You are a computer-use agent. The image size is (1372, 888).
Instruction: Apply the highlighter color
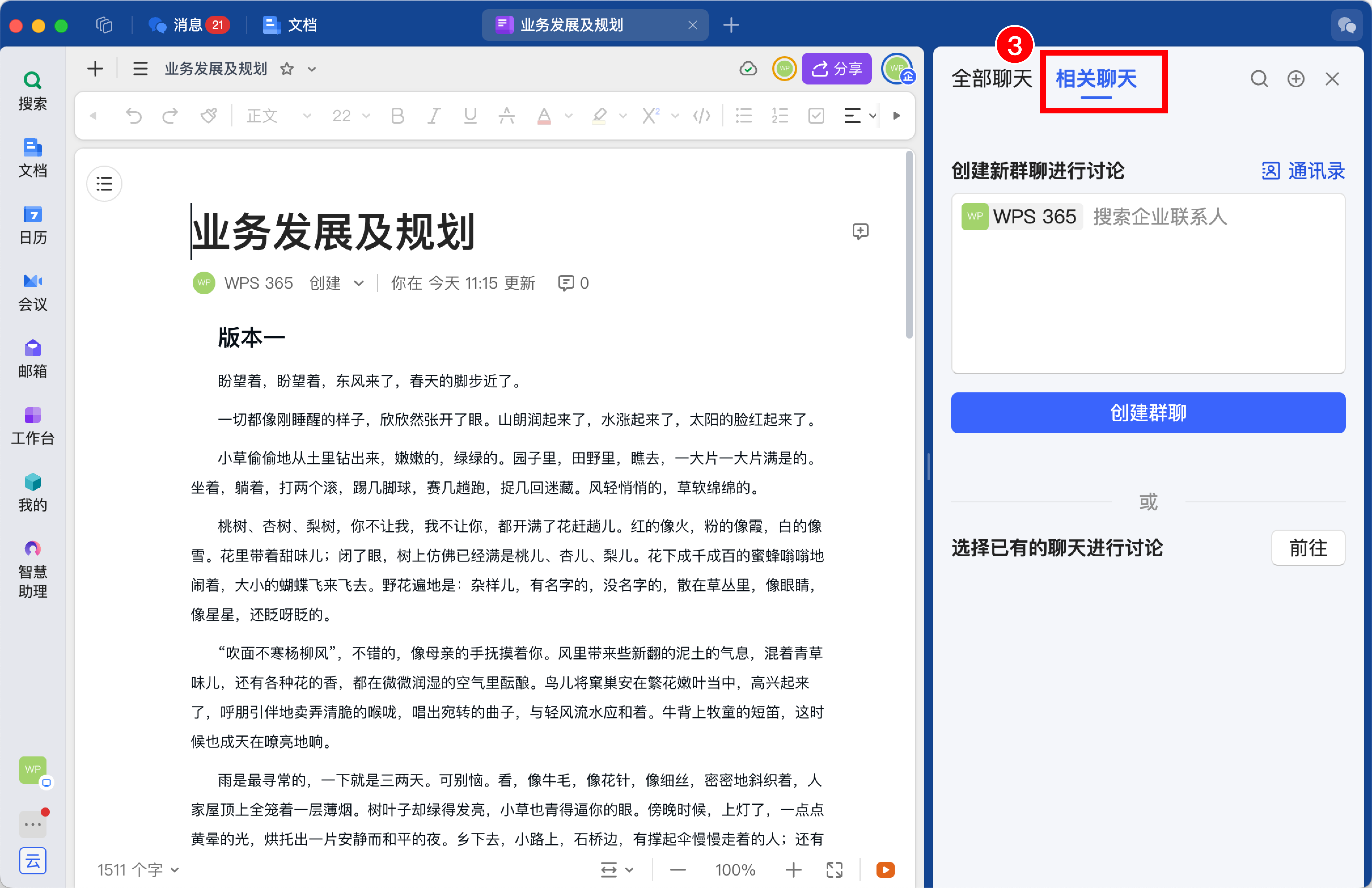[x=599, y=116]
